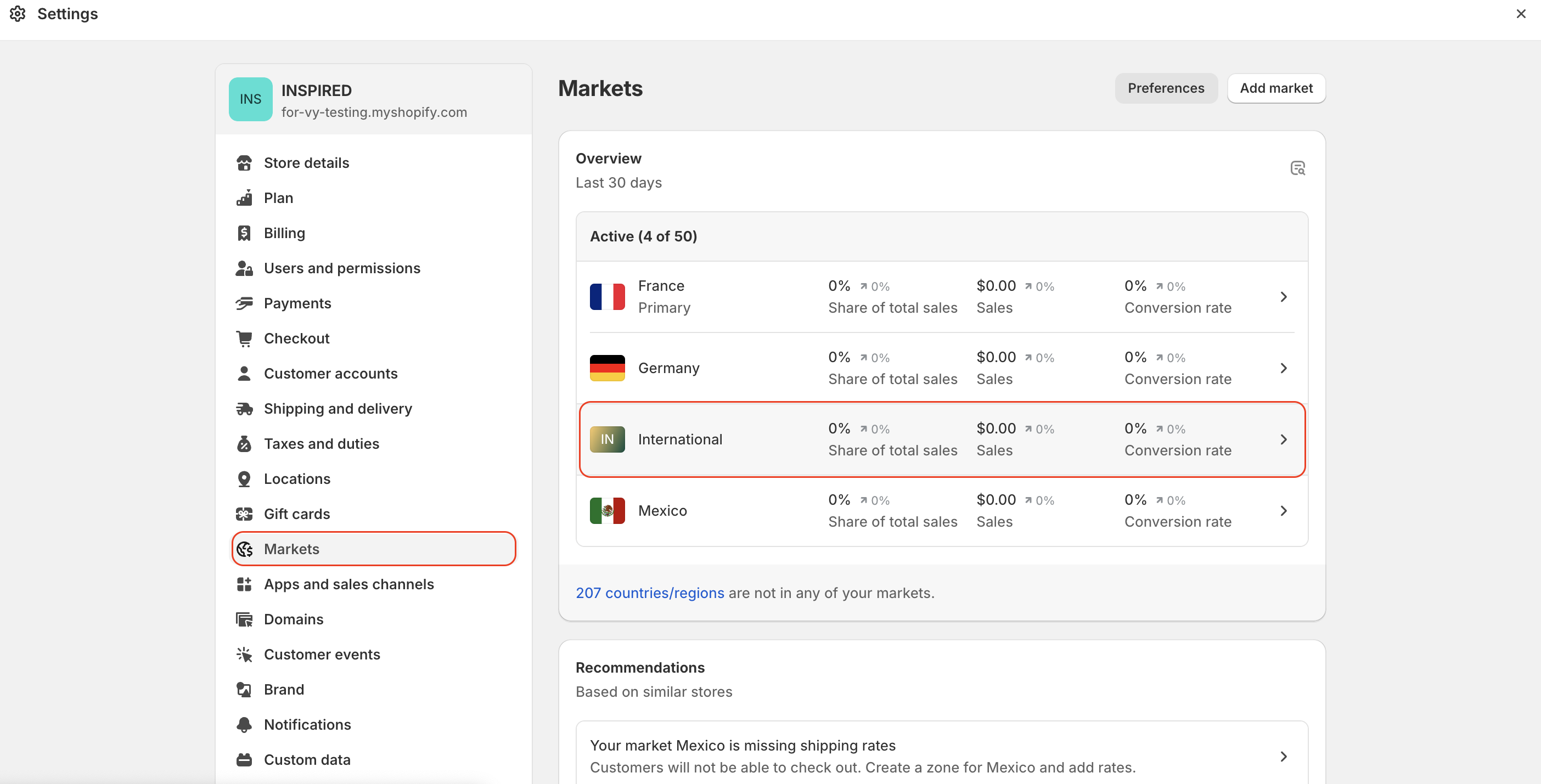The image size is (1541, 784).
Task: Open Germany market via its chevron
Action: 1283,368
